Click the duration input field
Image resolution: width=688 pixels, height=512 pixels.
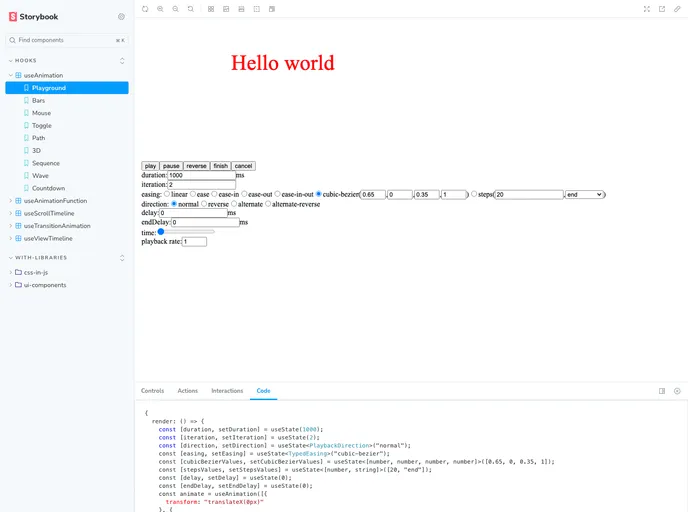pos(202,175)
